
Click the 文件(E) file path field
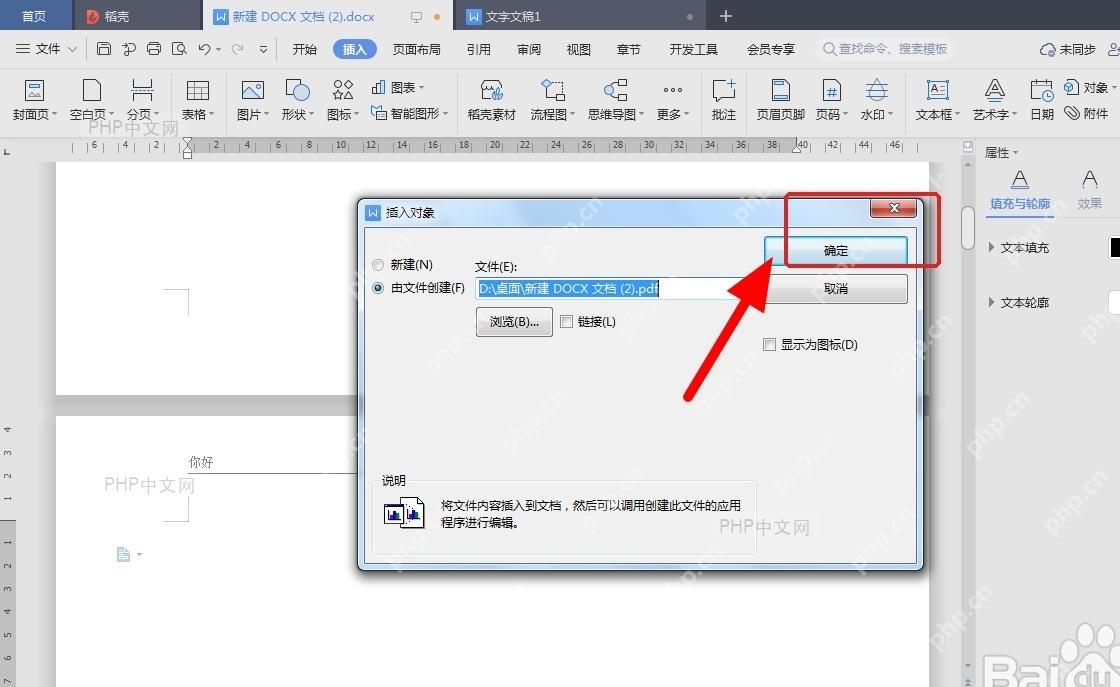coord(620,289)
